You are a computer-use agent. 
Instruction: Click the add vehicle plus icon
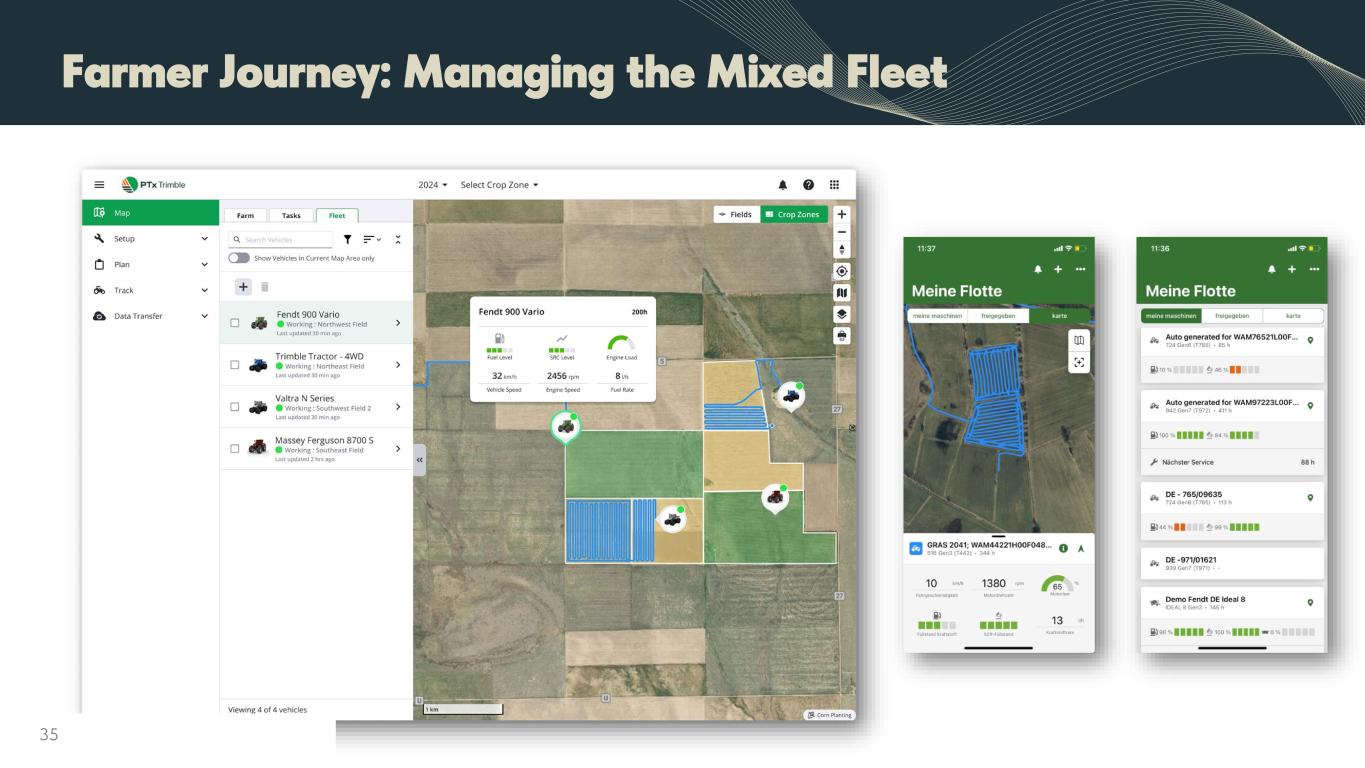242,286
